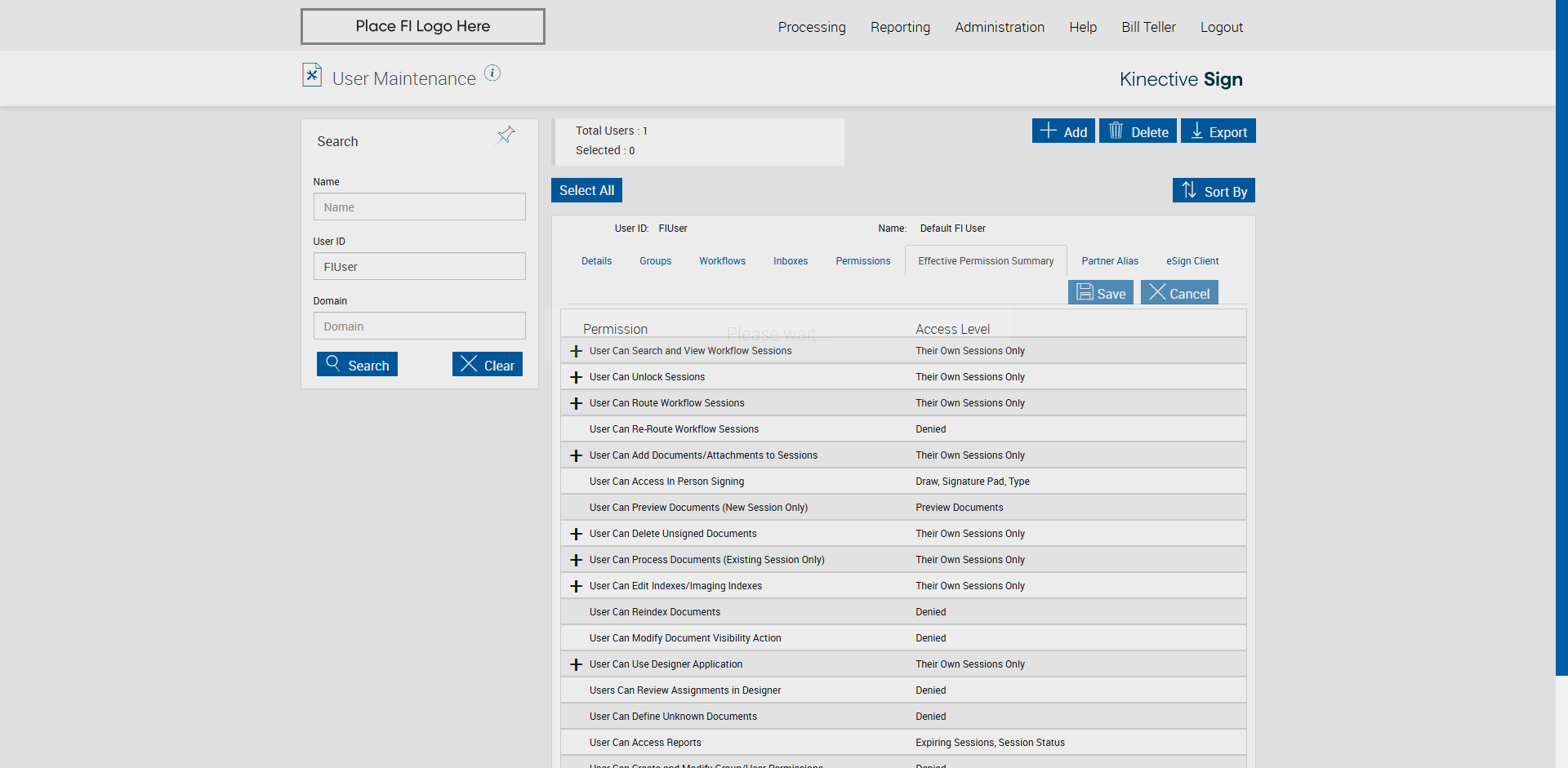Click Cancel with the X icon
Screen dimensions: 1568x768
click(x=1179, y=293)
